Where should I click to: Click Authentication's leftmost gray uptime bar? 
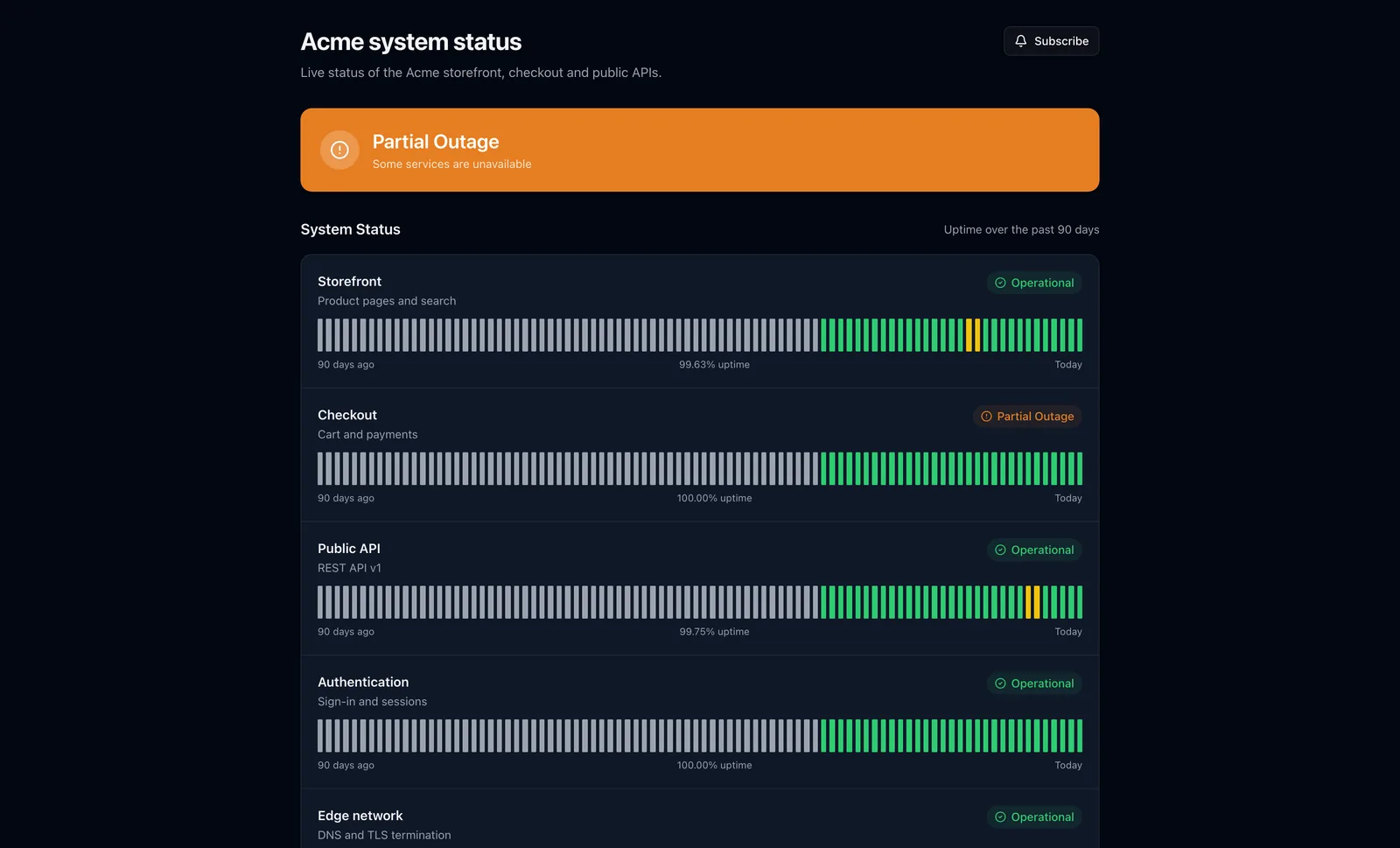(x=320, y=736)
